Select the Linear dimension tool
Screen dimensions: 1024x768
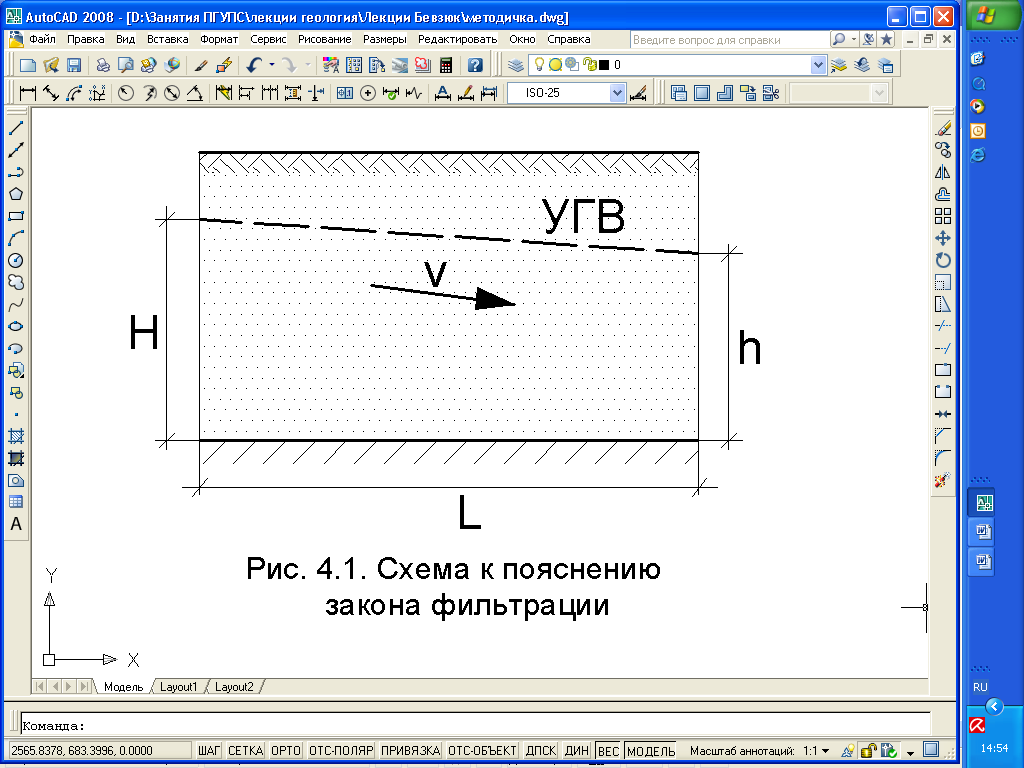point(27,93)
